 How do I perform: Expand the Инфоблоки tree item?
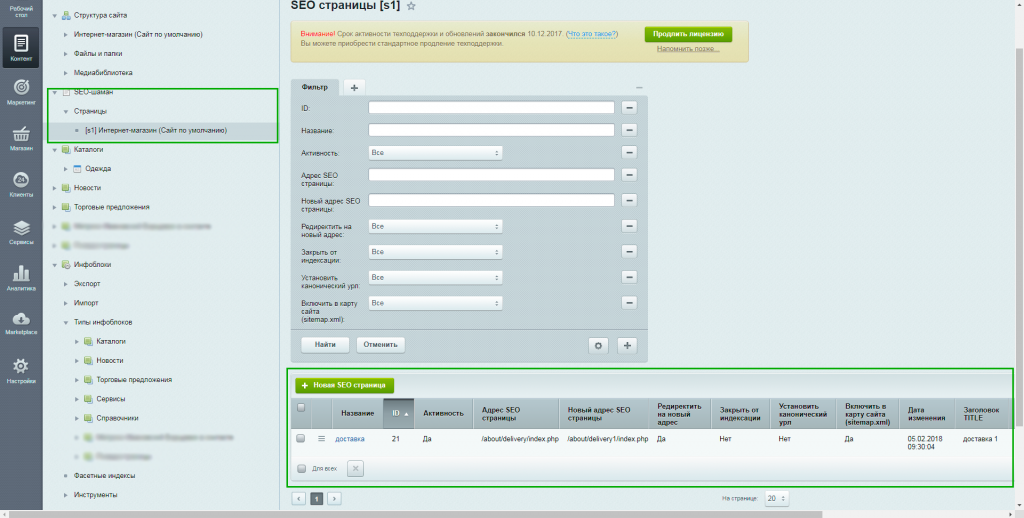55,264
